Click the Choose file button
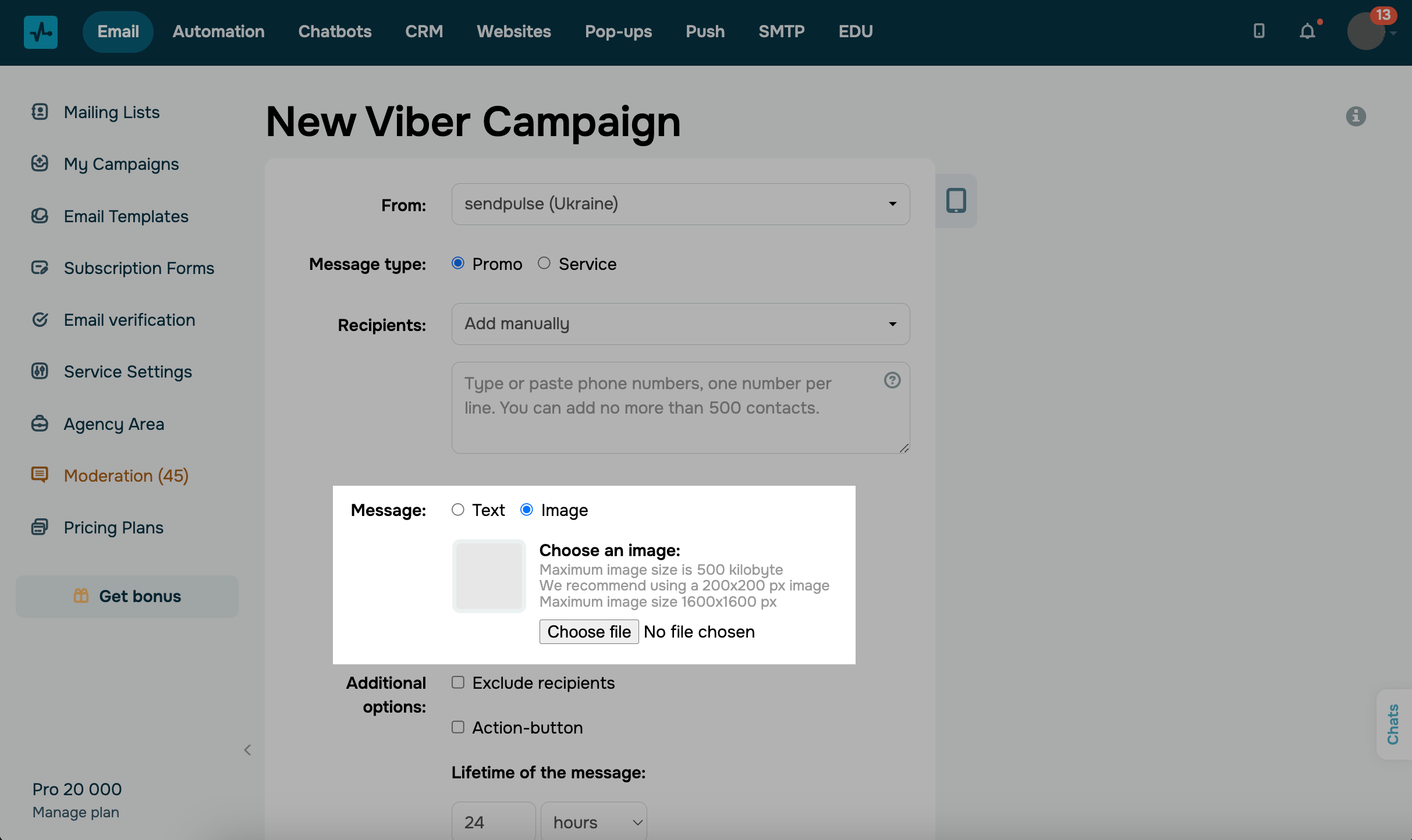 click(x=589, y=632)
